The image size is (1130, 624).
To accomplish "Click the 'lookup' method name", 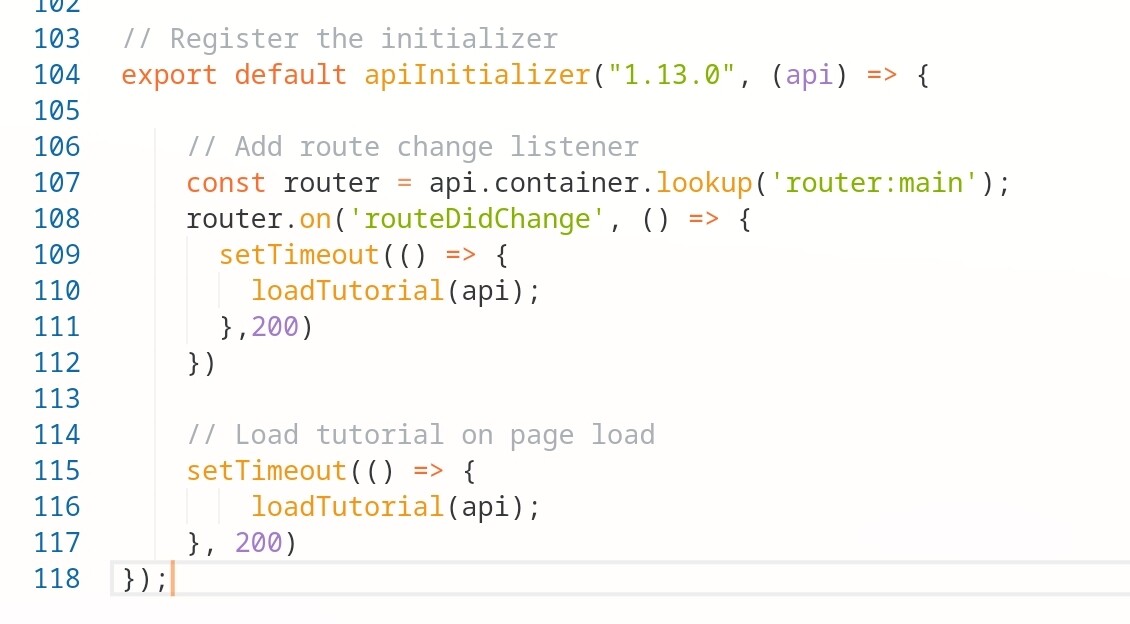I will coord(703,183).
